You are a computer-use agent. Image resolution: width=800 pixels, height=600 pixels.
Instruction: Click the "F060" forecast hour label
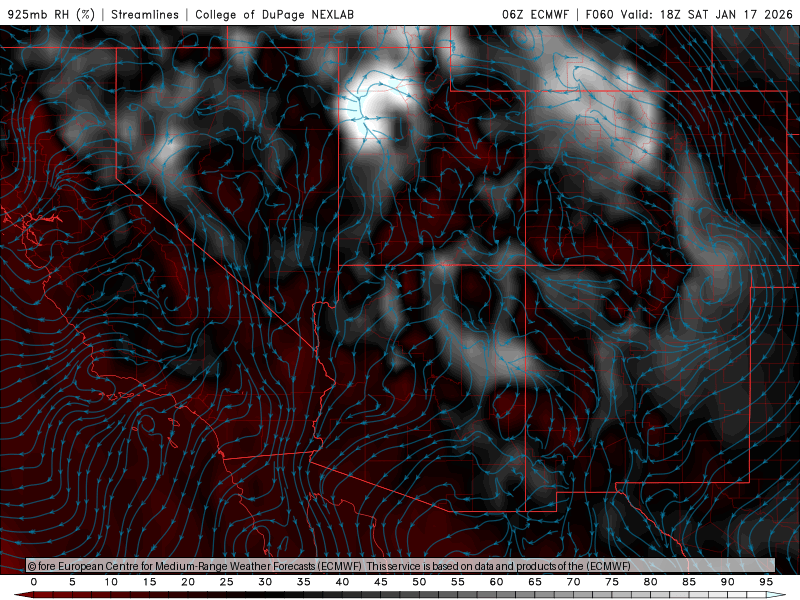599,14
